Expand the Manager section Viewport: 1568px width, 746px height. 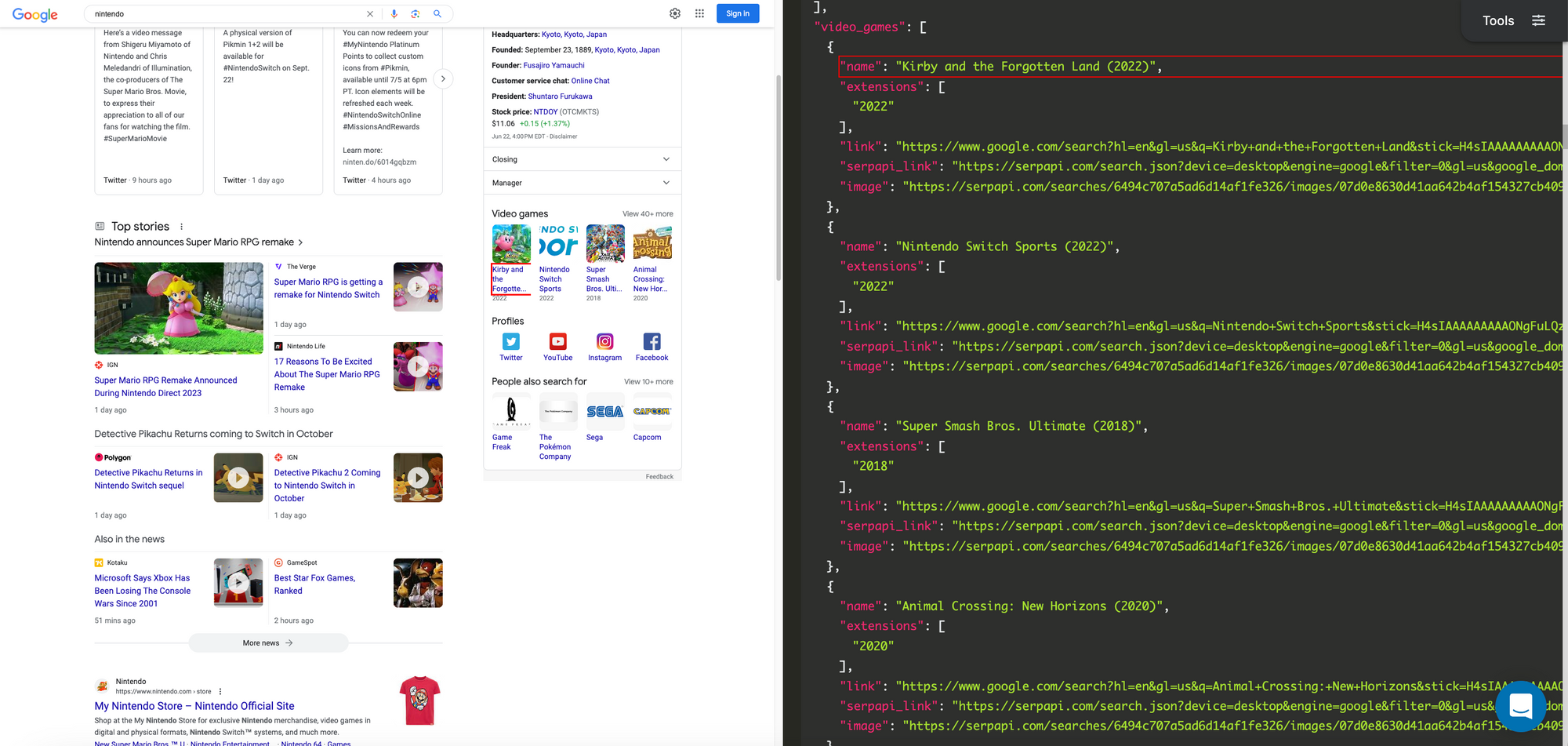582,183
